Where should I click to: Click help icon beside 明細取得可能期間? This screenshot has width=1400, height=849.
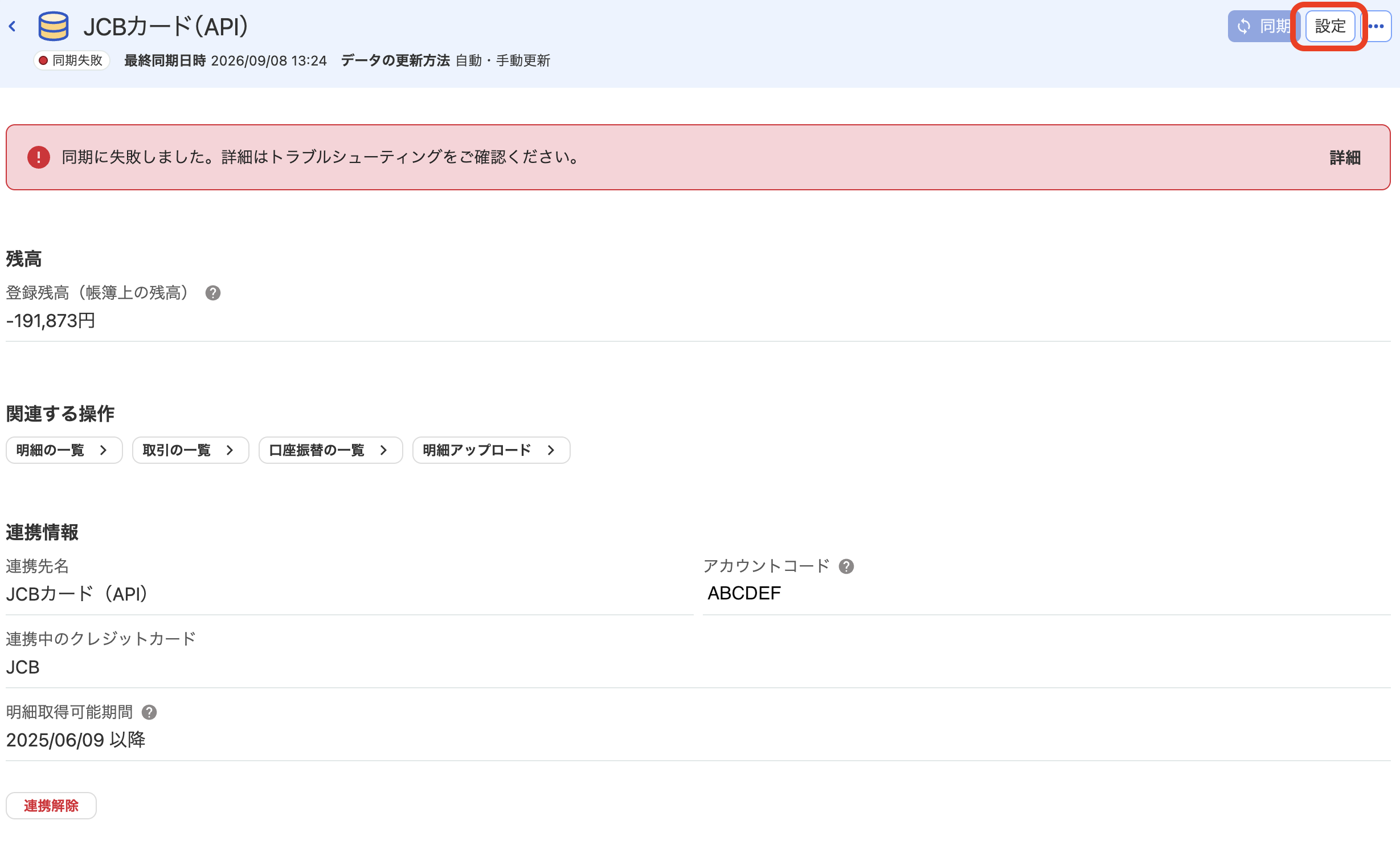[149, 712]
